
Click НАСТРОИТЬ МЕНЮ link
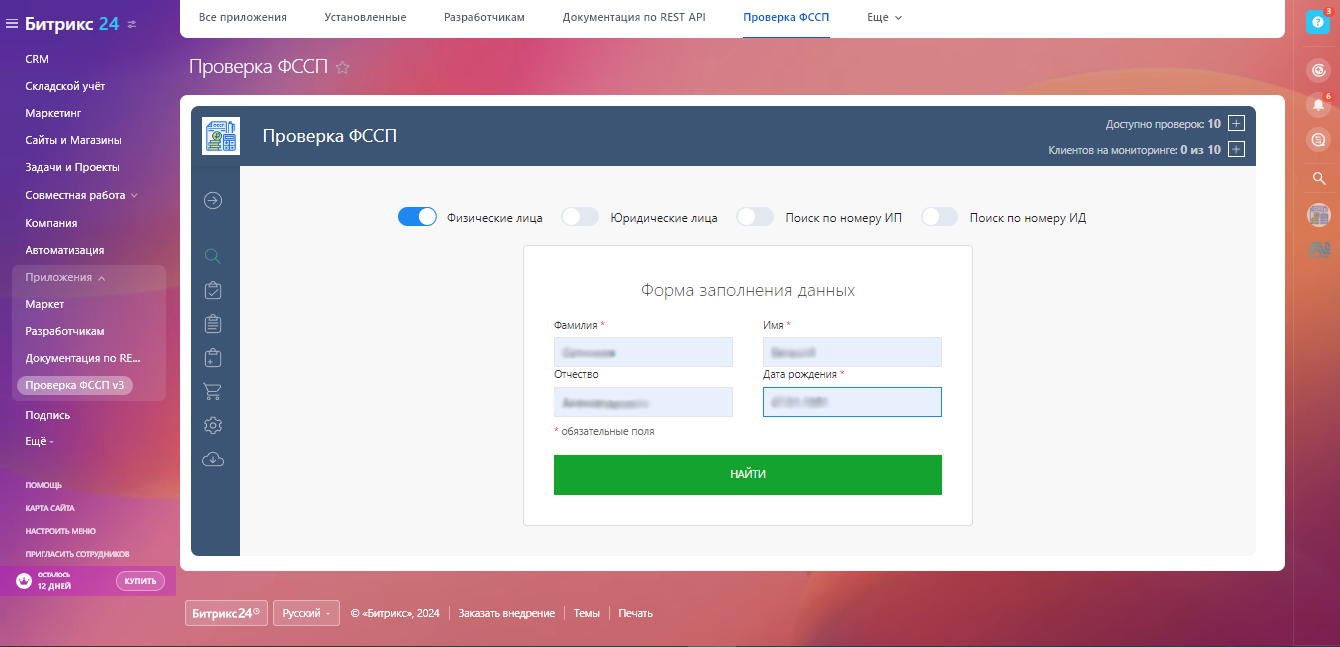pyautogui.click(x=61, y=531)
